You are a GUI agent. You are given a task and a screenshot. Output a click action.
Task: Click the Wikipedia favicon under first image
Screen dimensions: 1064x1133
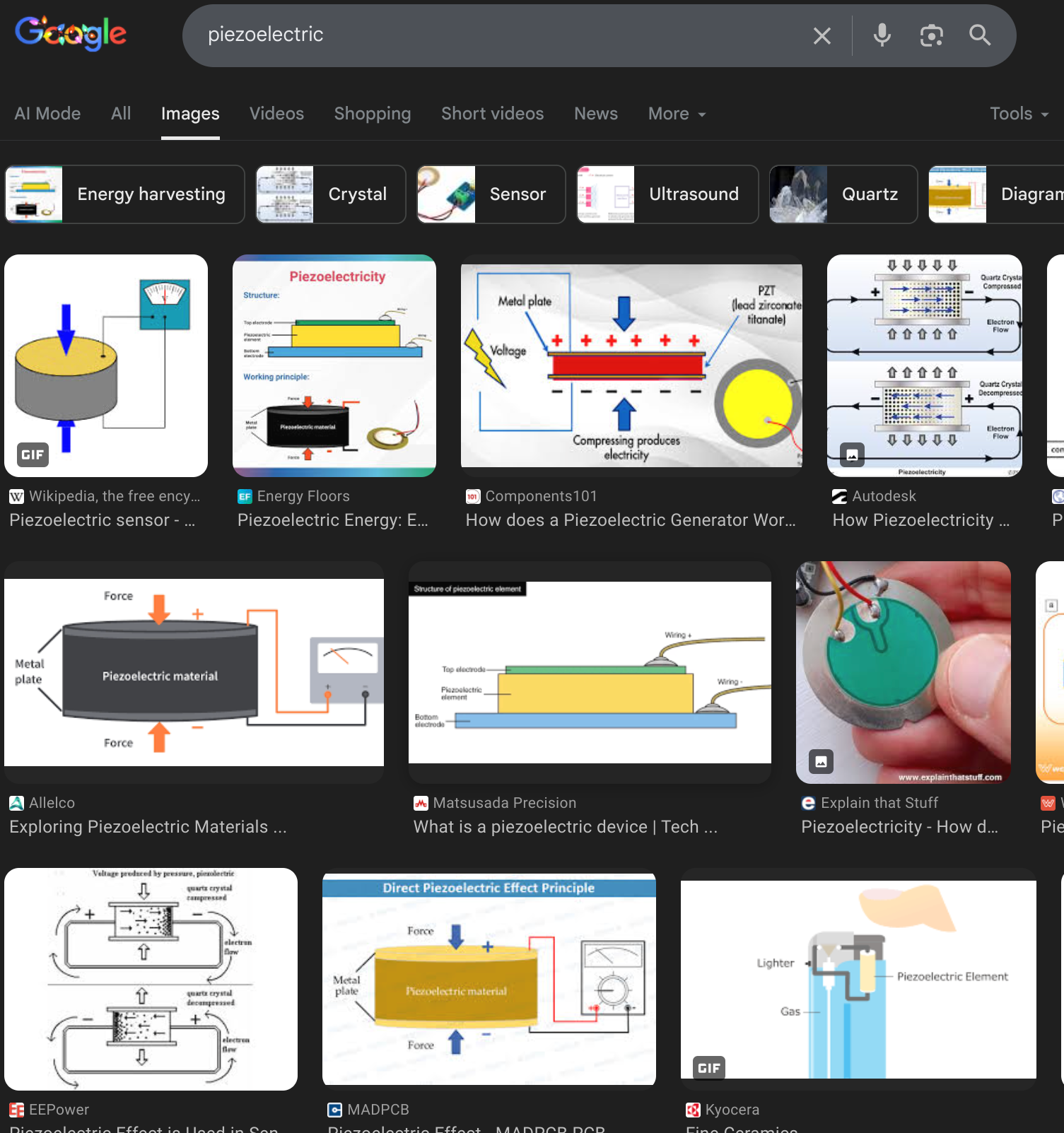coord(16,496)
